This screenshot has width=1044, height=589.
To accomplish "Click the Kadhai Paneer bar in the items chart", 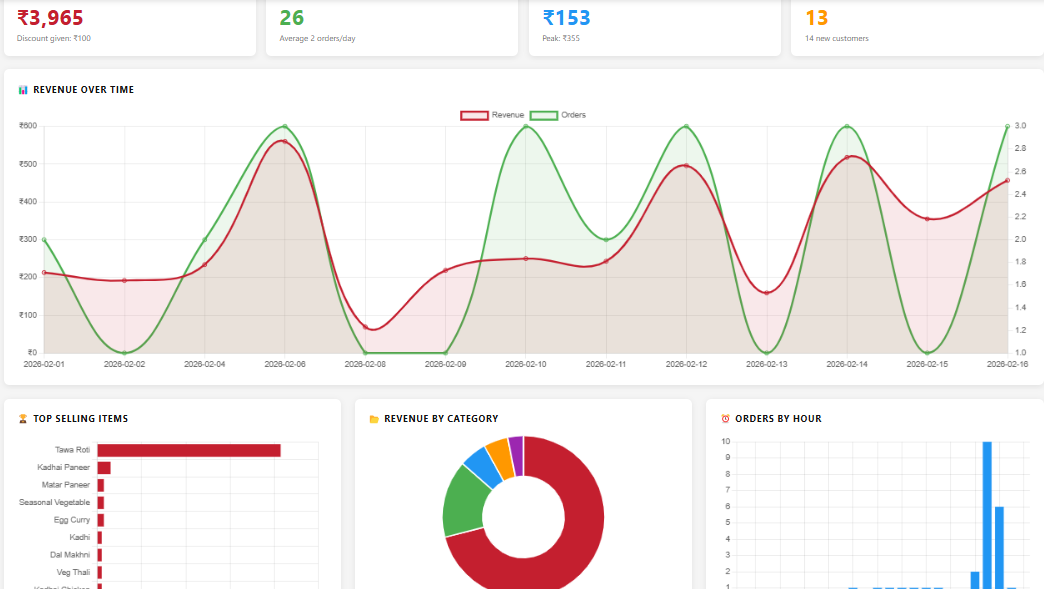I will tap(104, 467).
